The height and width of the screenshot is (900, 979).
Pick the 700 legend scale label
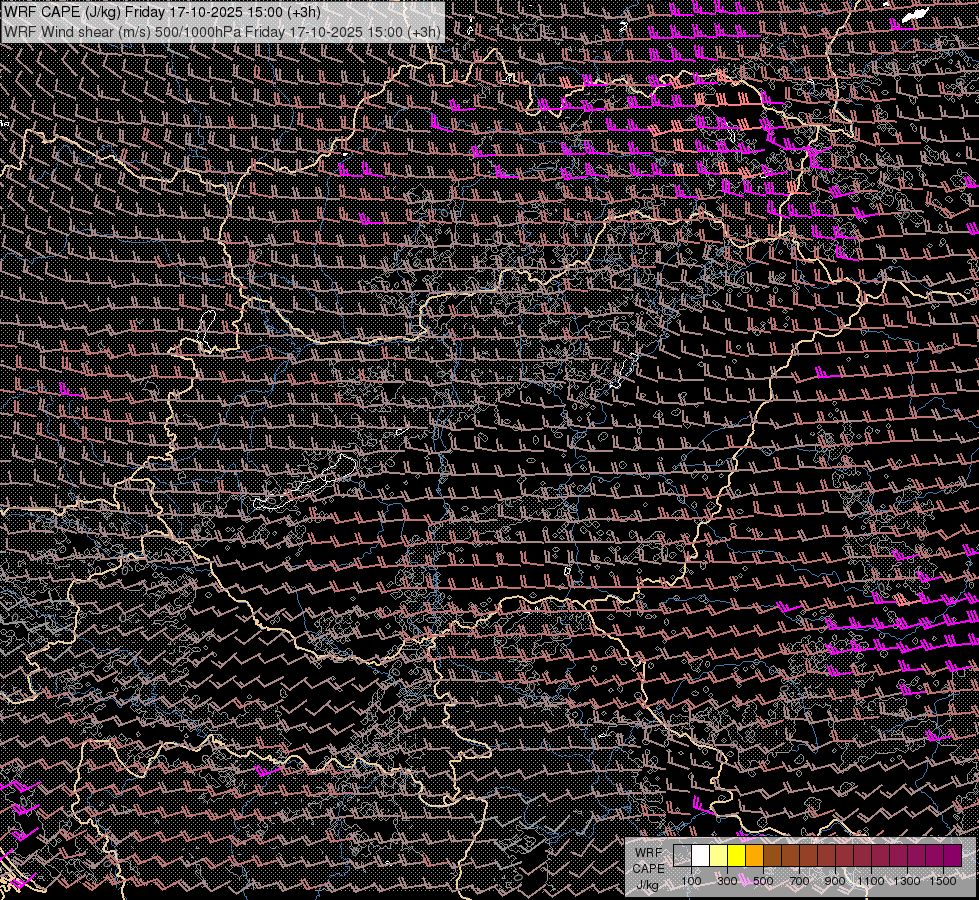(x=799, y=881)
